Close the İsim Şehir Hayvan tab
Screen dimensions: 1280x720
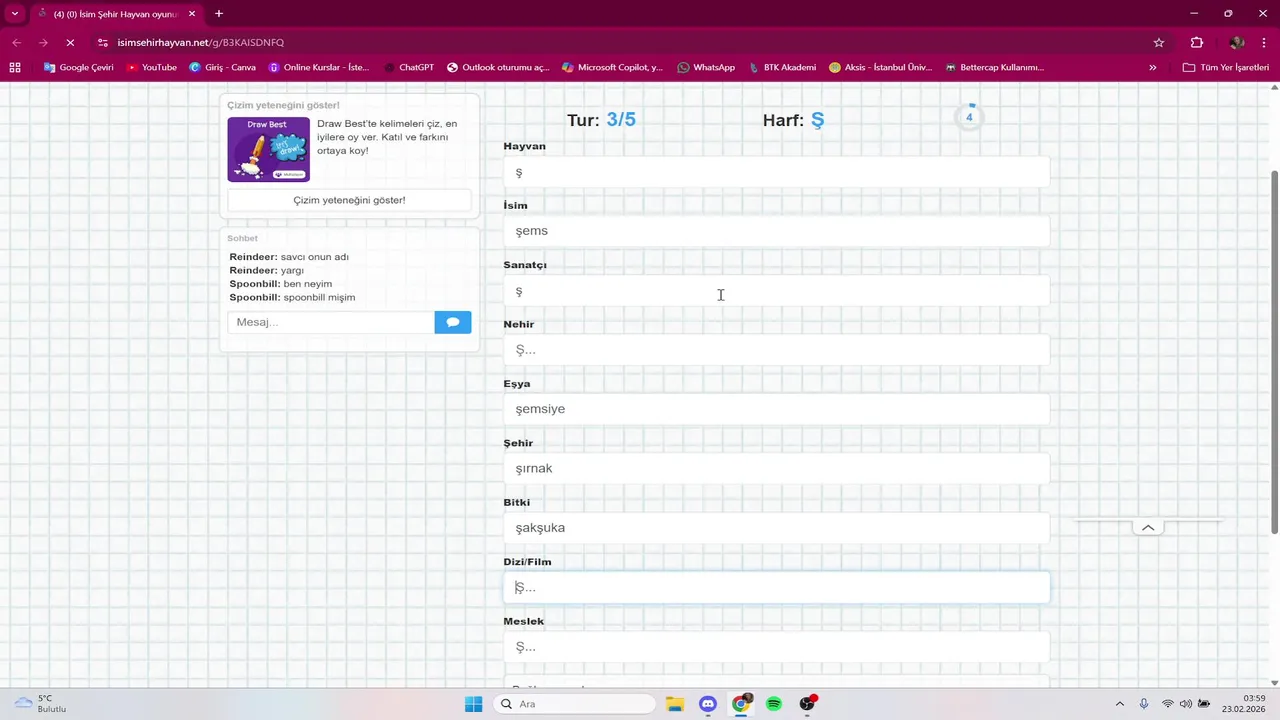[x=192, y=14]
